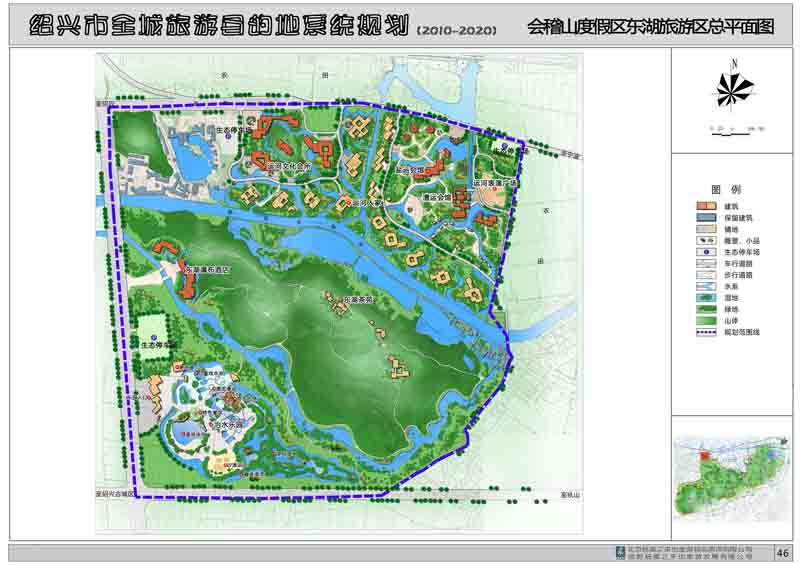Image resolution: width=800 pixels, height=565 pixels.
Task: Click the dashed 规划范围线 legend symbol
Action: click(x=704, y=332)
